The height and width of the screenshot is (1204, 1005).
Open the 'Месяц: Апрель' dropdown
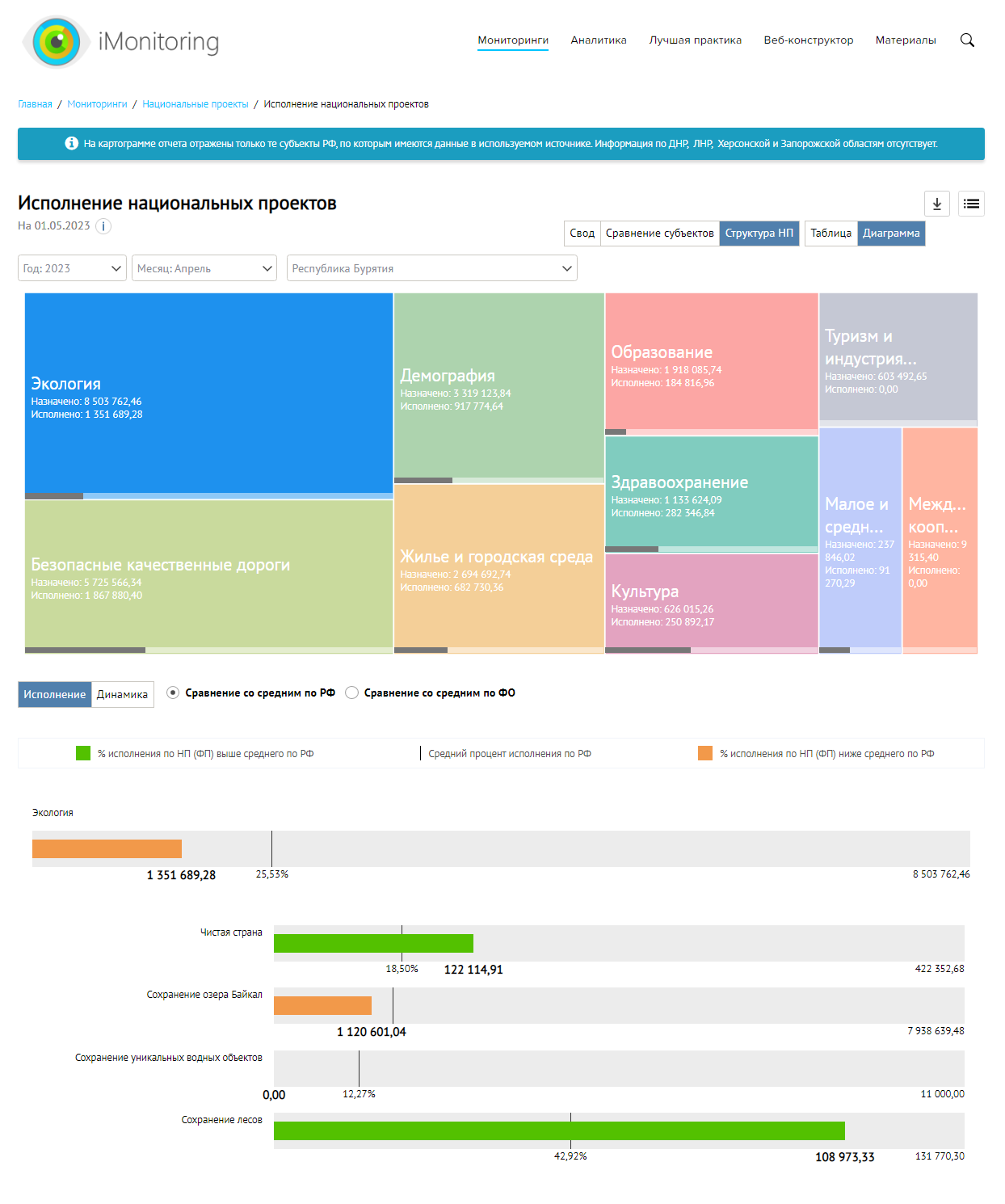(x=204, y=268)
